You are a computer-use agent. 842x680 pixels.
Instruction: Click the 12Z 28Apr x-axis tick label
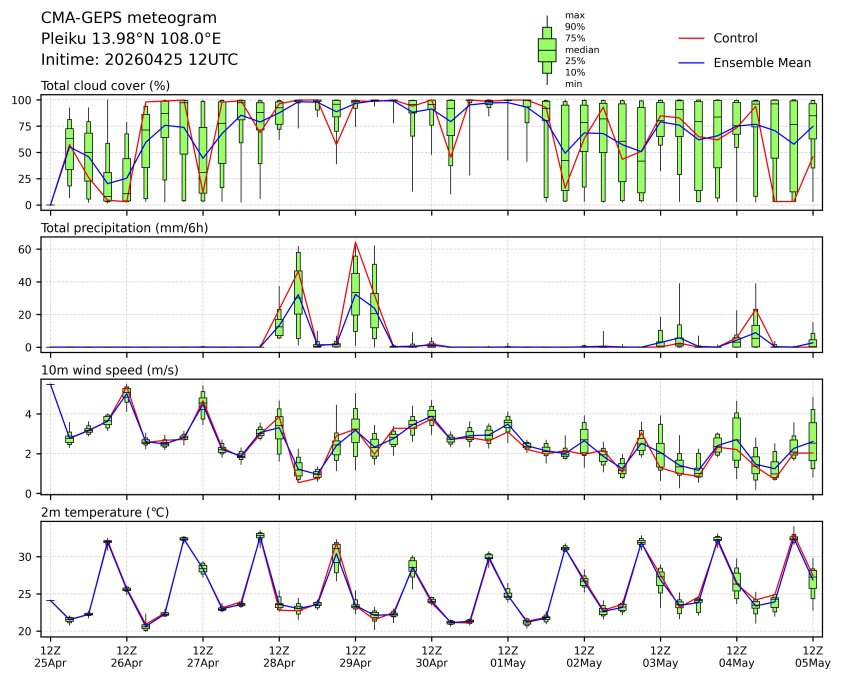[279, 655]
